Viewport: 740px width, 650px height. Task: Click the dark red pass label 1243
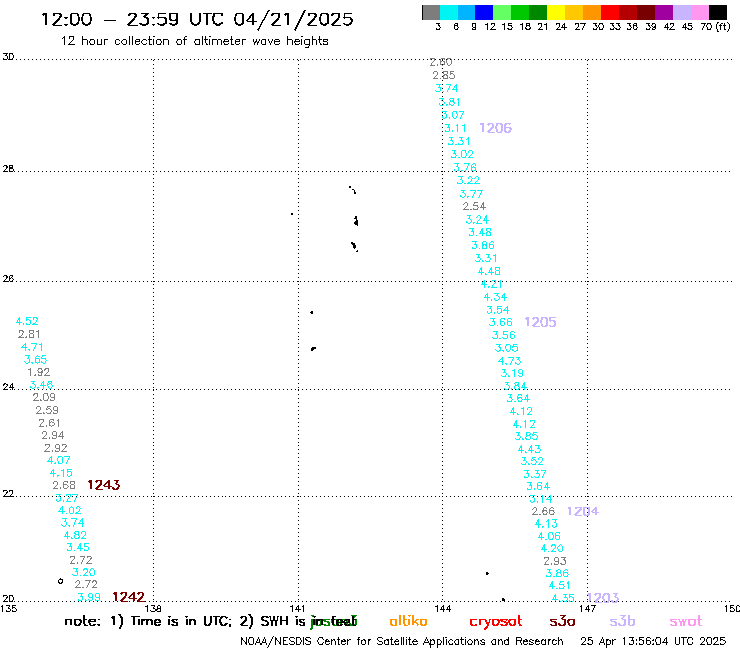104,485
